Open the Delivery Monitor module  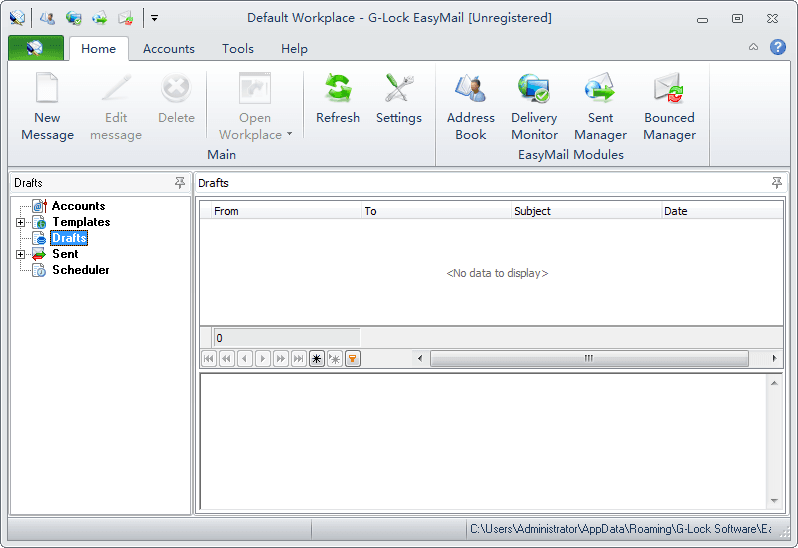point(534,107)
